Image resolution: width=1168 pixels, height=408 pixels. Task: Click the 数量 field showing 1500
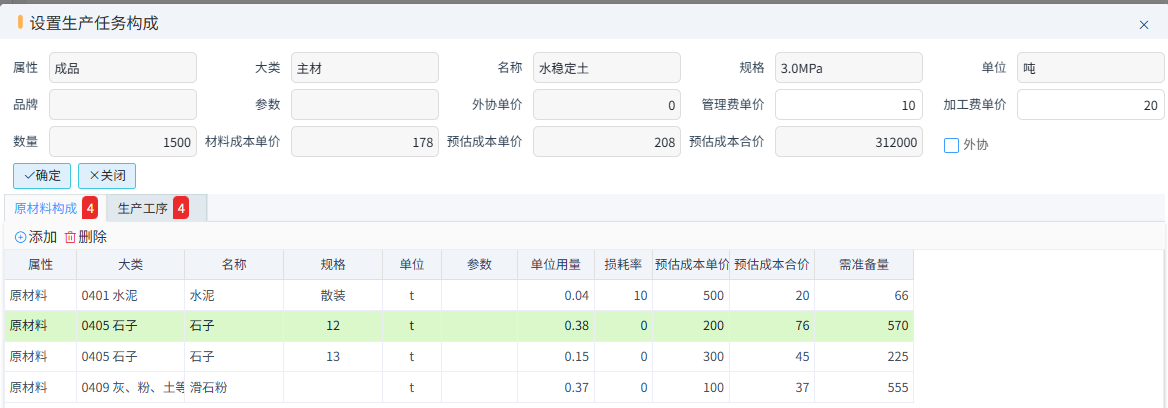123,142
